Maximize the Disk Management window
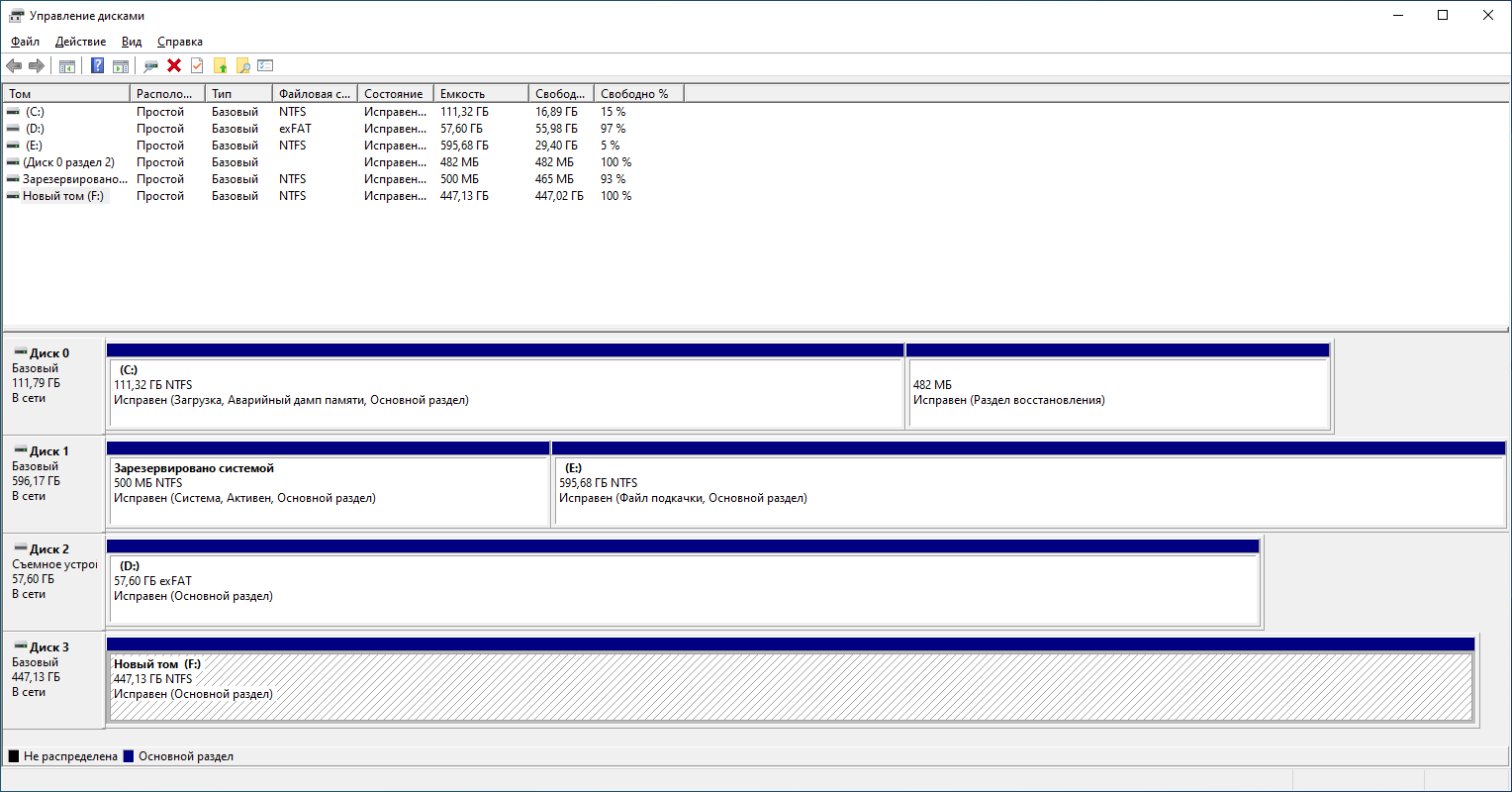This screenshot has width=1512, height=792. (1443, 15)
